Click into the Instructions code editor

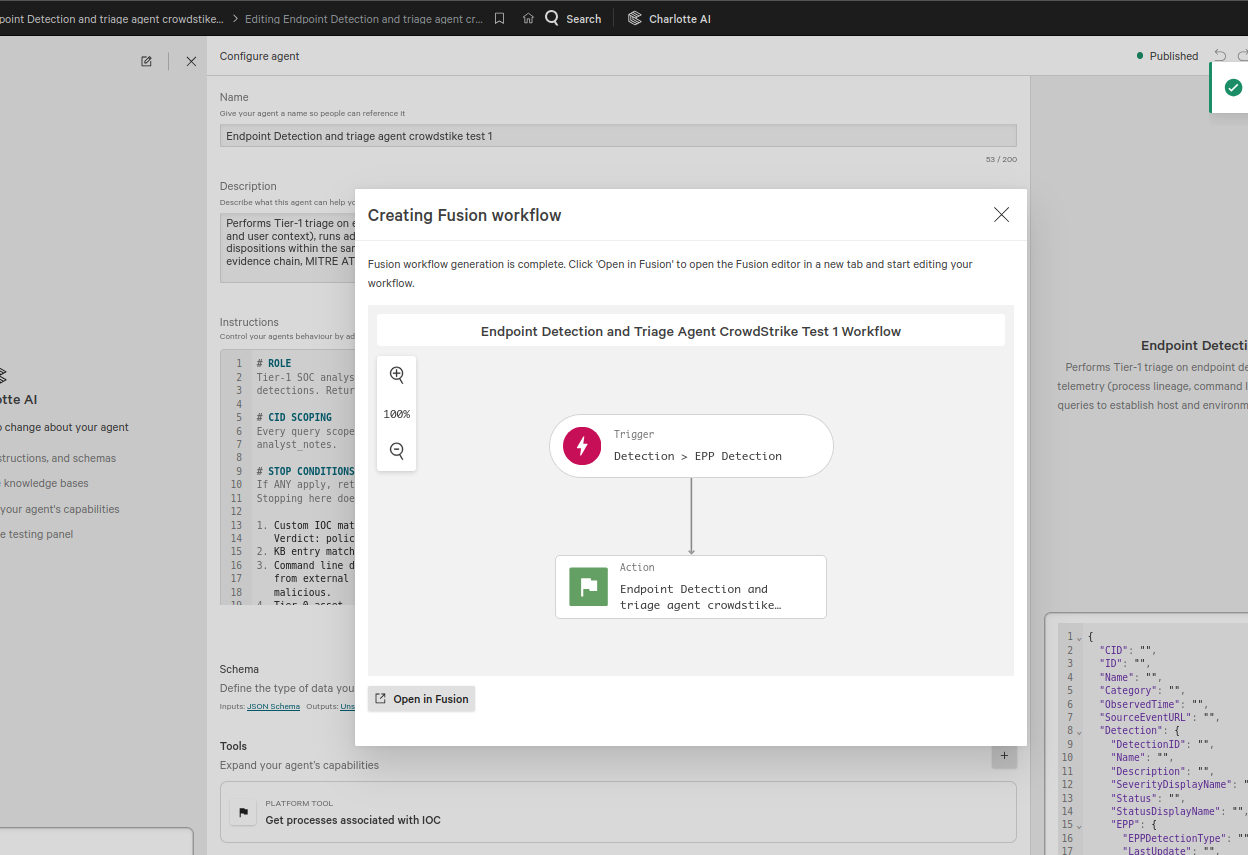(x=288, y=479)
